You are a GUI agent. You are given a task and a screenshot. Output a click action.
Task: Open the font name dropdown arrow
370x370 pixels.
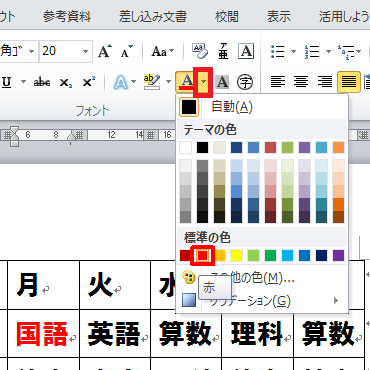(x=32, y=51)
